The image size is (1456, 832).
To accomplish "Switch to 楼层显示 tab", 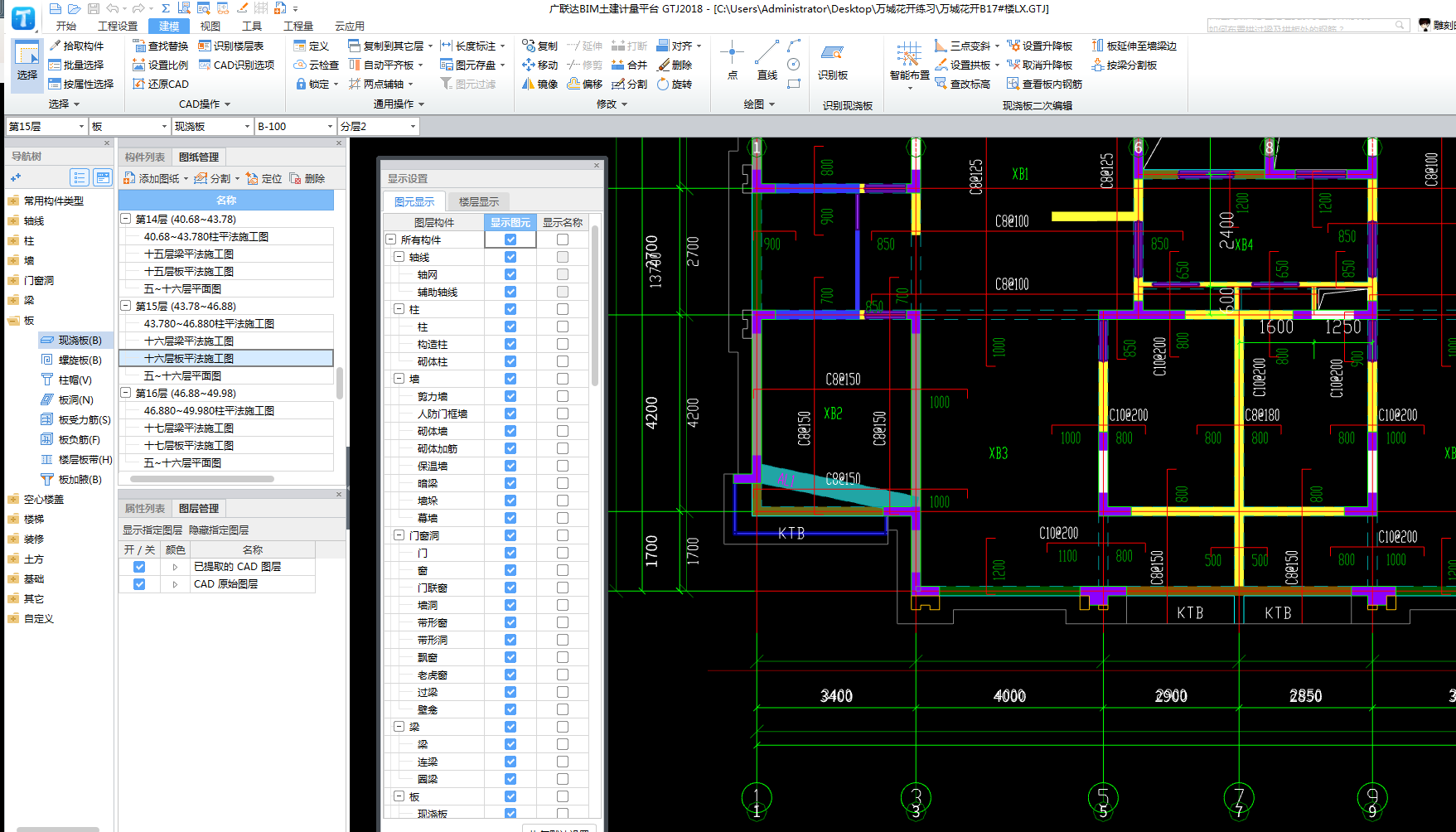I will [479, 201].
